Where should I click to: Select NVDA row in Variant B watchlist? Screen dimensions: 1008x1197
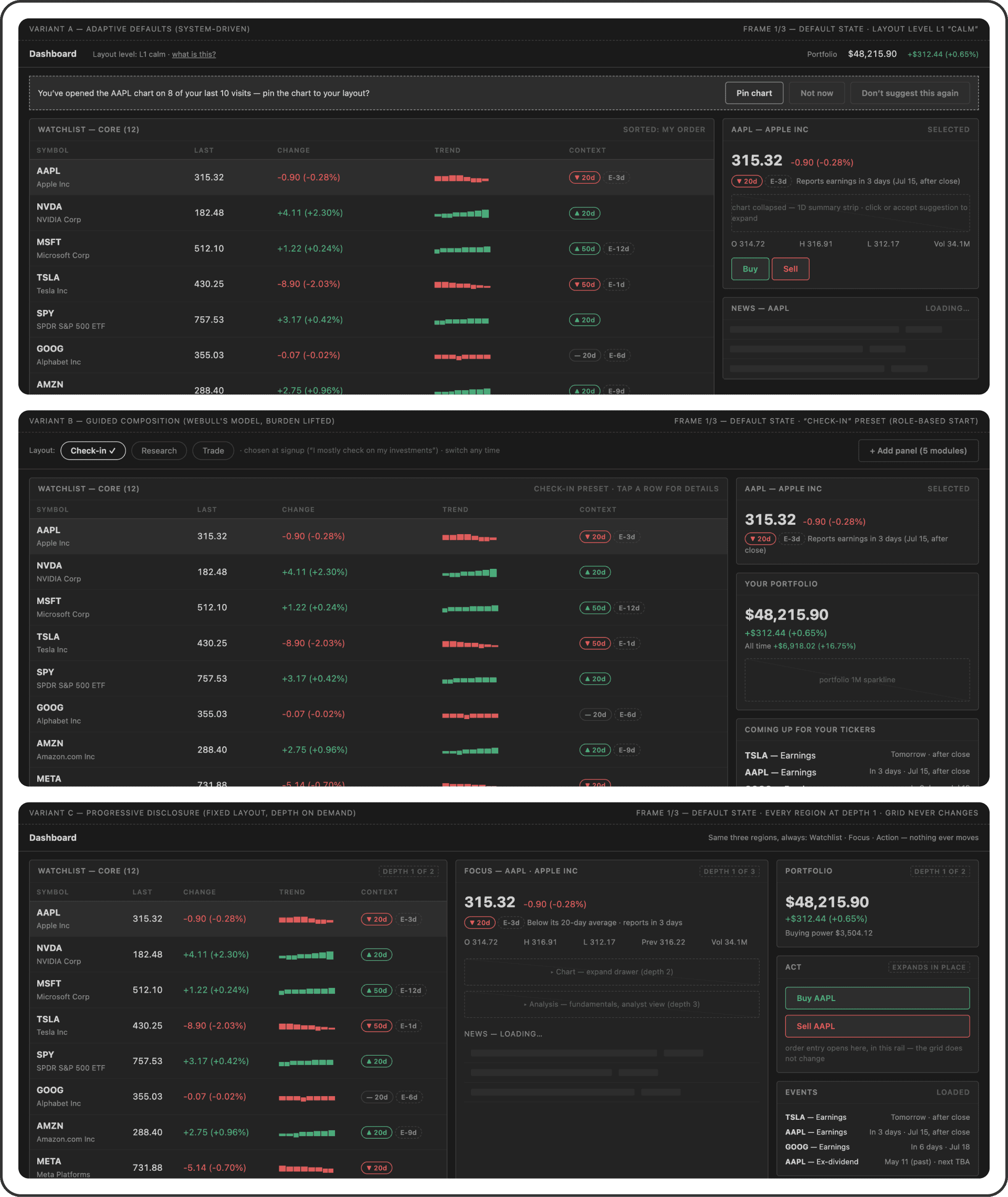[x=379, y=571]
